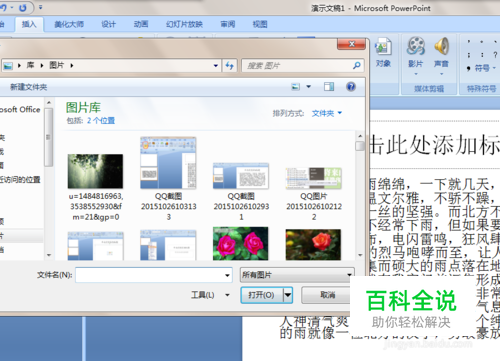Screen dimensions: 500x361
Task: Expand quick access toolbar customize arrow
Action: (41, 7)
